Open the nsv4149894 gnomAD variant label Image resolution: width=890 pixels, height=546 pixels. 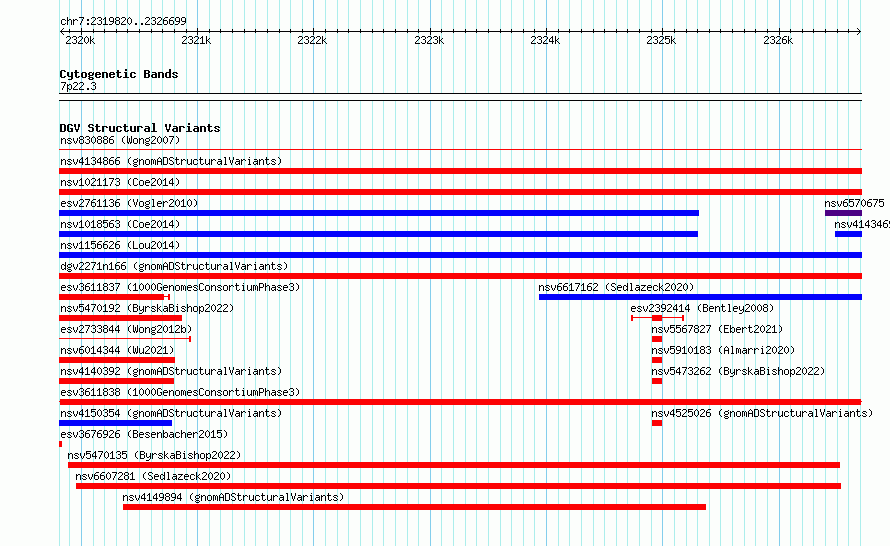233,497
